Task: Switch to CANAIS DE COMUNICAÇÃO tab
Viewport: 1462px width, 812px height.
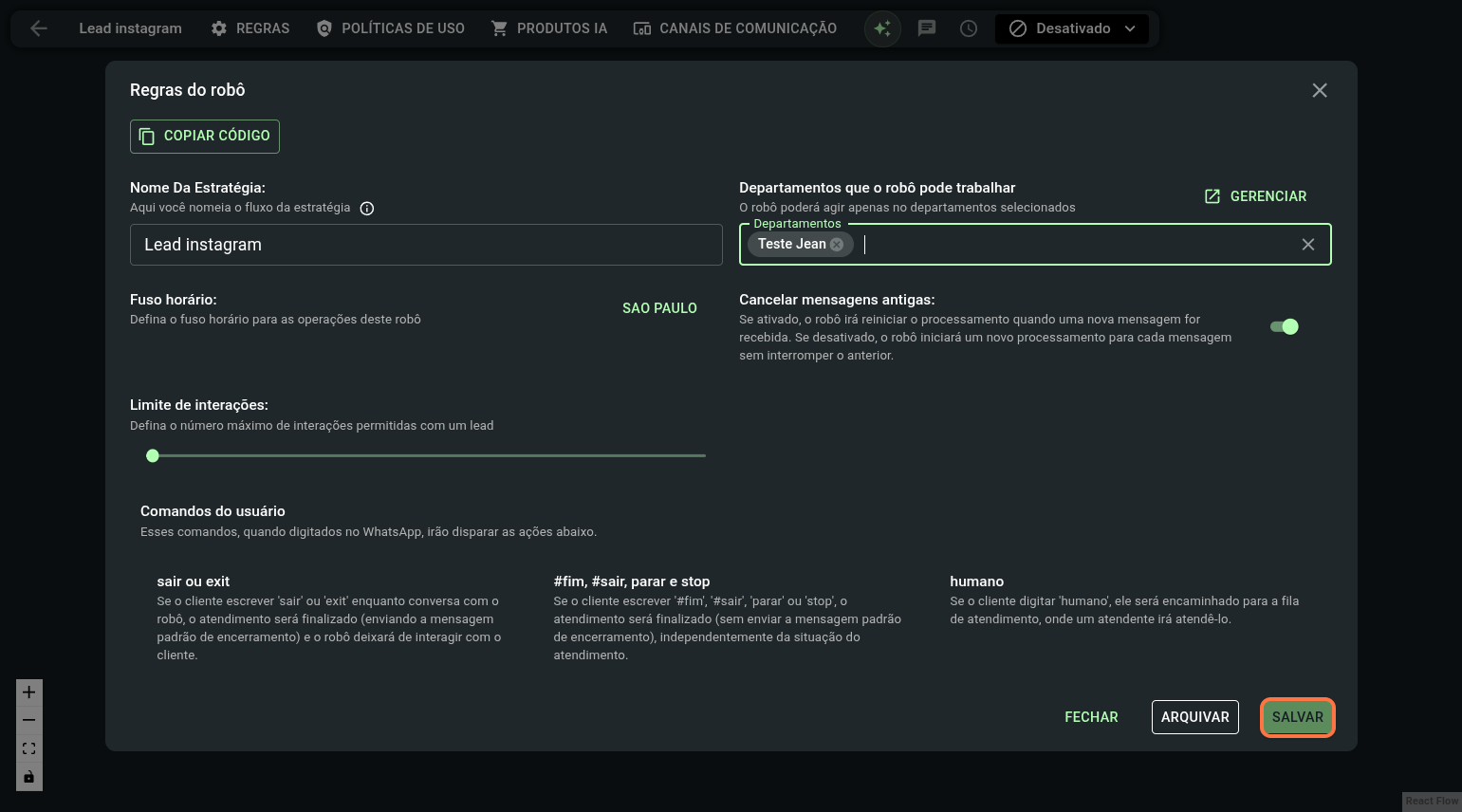Action: 735,28
